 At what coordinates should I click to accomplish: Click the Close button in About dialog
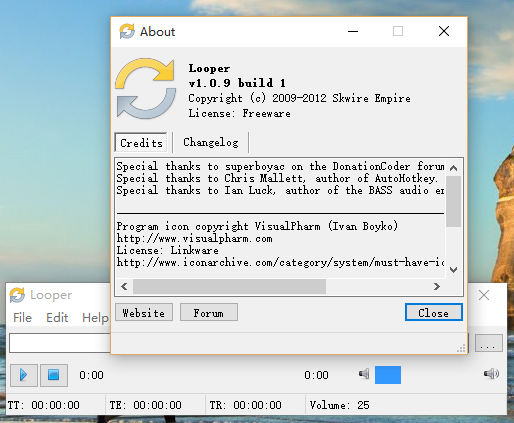point(434,312)
